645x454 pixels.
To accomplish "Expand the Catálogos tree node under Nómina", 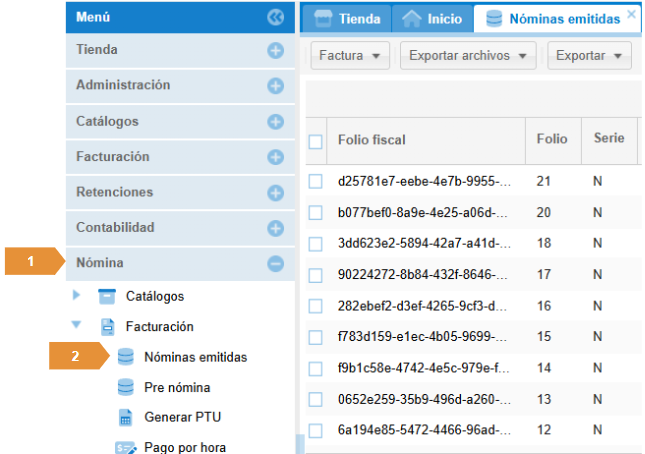I will tap(78, 296).
